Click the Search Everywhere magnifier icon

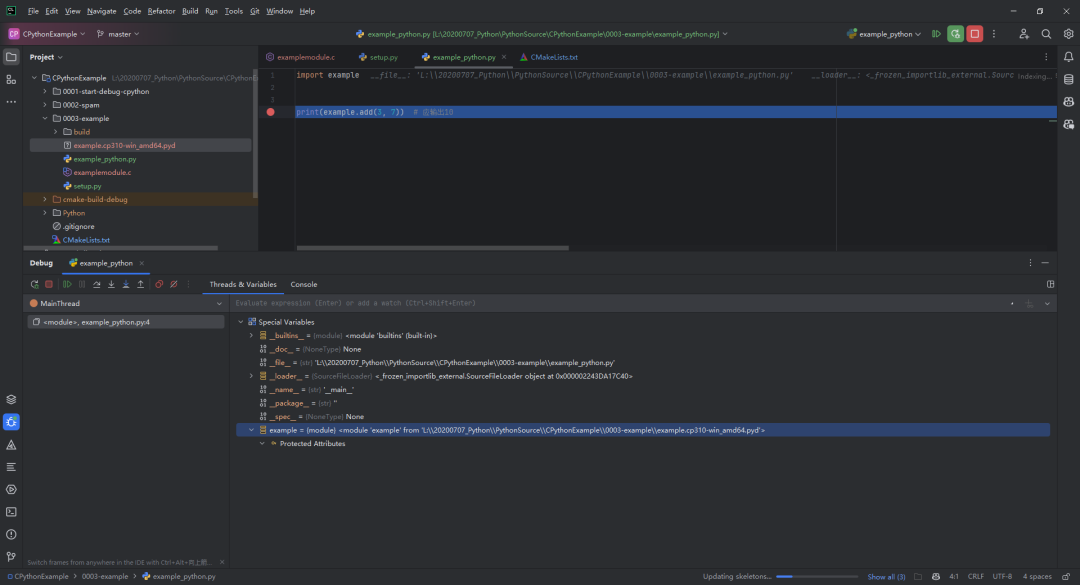[1046, 34]
